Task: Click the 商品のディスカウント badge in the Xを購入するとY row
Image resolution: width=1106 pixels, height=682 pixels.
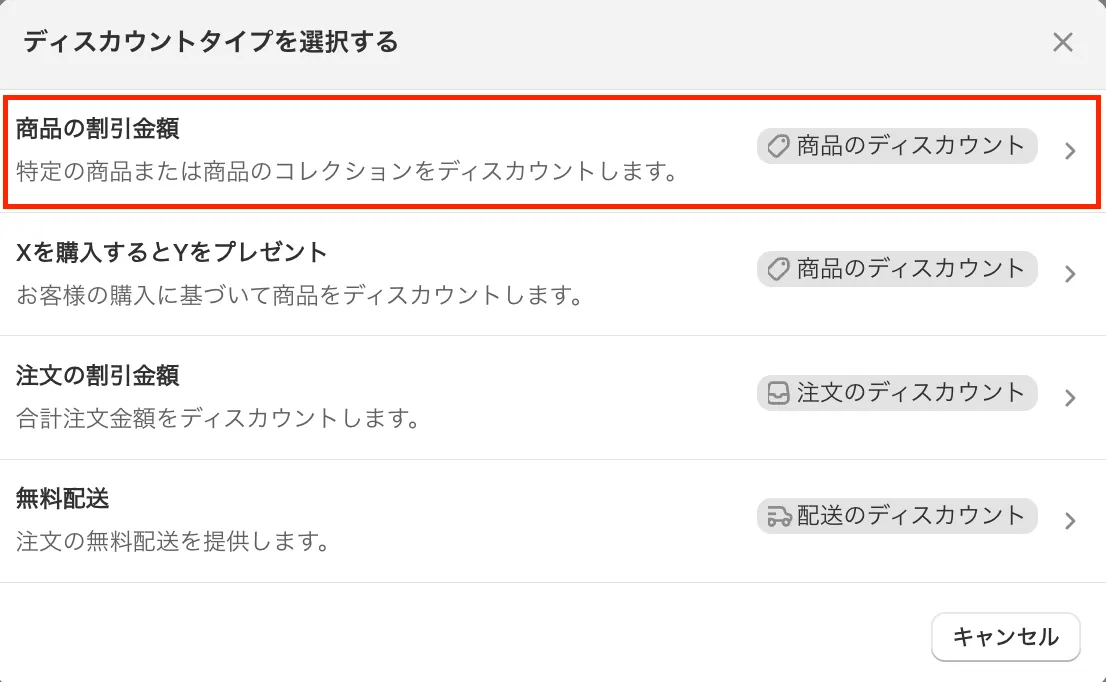Action: pos(910,269)
